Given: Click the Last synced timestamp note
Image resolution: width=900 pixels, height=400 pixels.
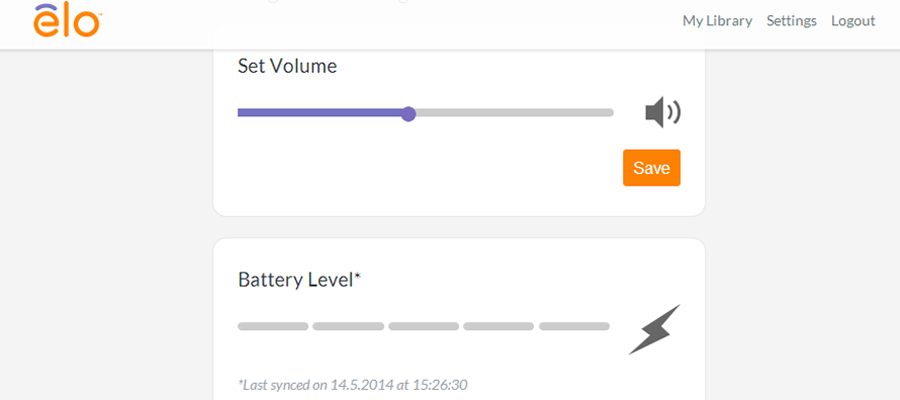Looking at the screenshot, I should (352, 385).
